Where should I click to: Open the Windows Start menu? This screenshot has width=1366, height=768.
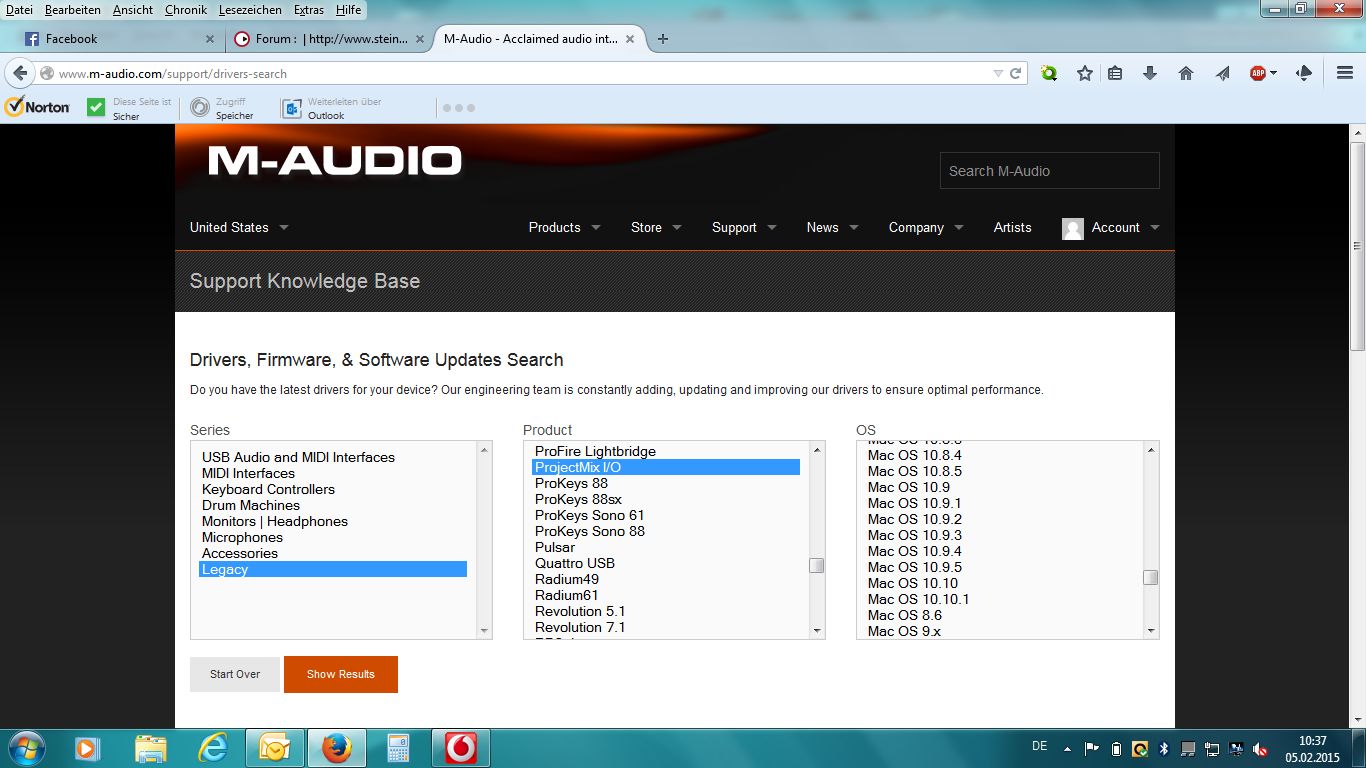(25, 747)
